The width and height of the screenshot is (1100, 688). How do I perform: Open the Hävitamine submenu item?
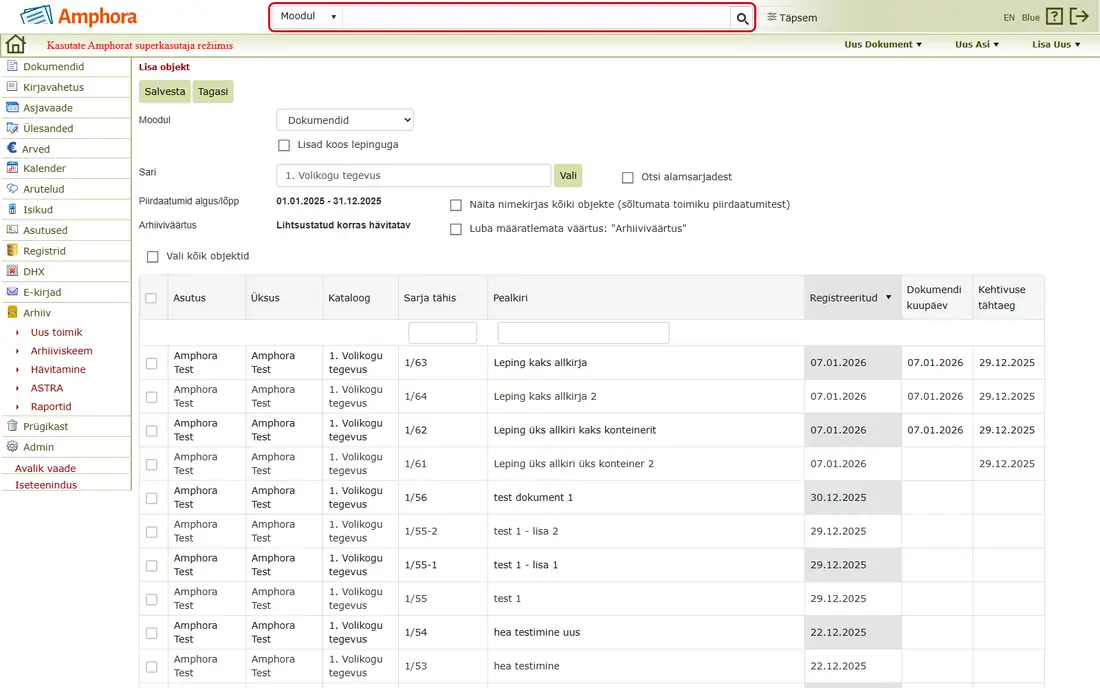[x=58, y=370]
